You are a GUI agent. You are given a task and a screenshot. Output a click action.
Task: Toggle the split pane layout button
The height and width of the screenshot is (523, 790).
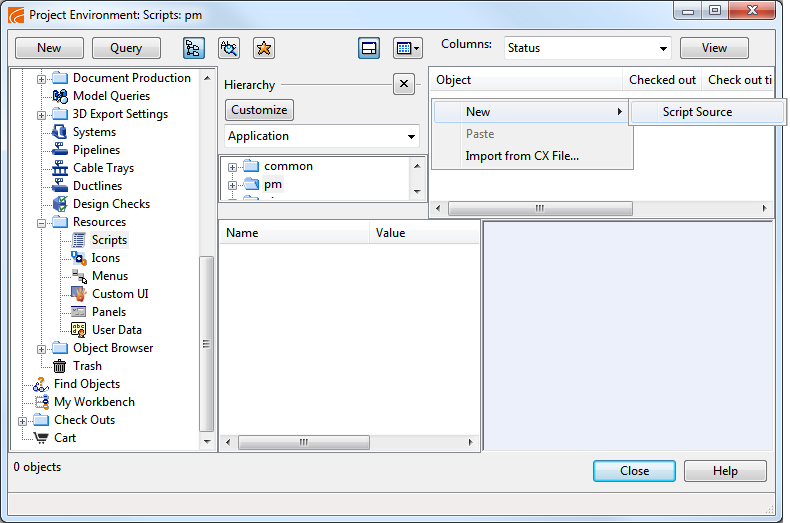[369, 48]
